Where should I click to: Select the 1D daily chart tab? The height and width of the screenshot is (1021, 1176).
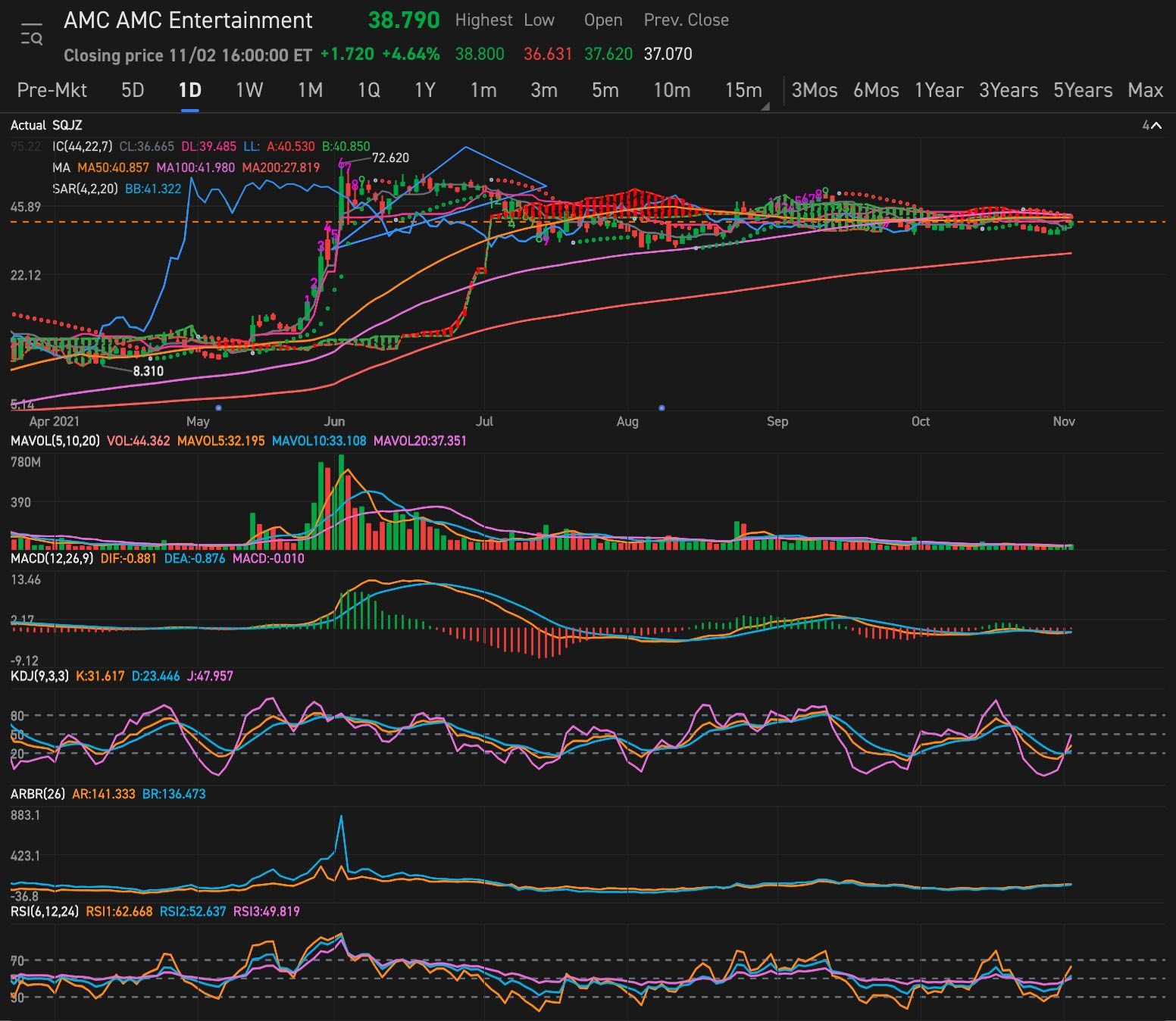point(189,90)
